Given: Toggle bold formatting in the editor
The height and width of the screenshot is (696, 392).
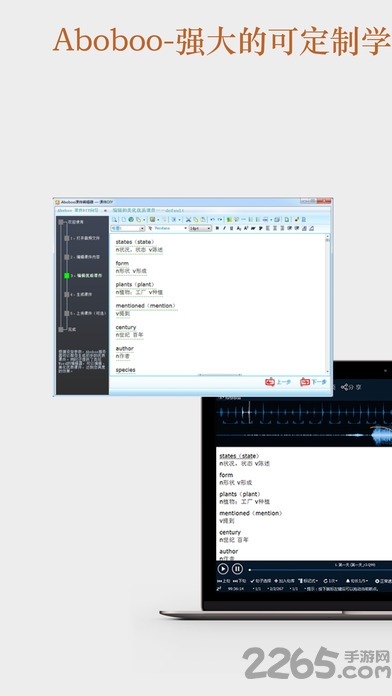Looking at the screenshot, I should tap(217, 228).
